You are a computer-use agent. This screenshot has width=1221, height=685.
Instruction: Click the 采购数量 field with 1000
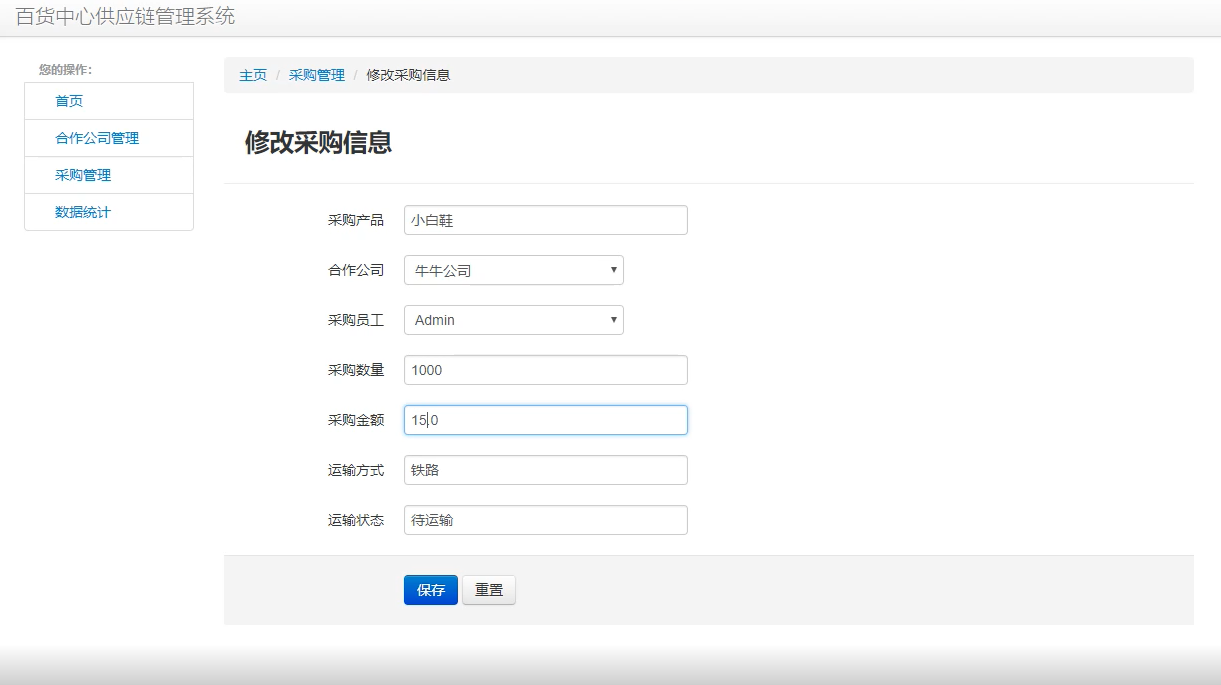point(545,370)
